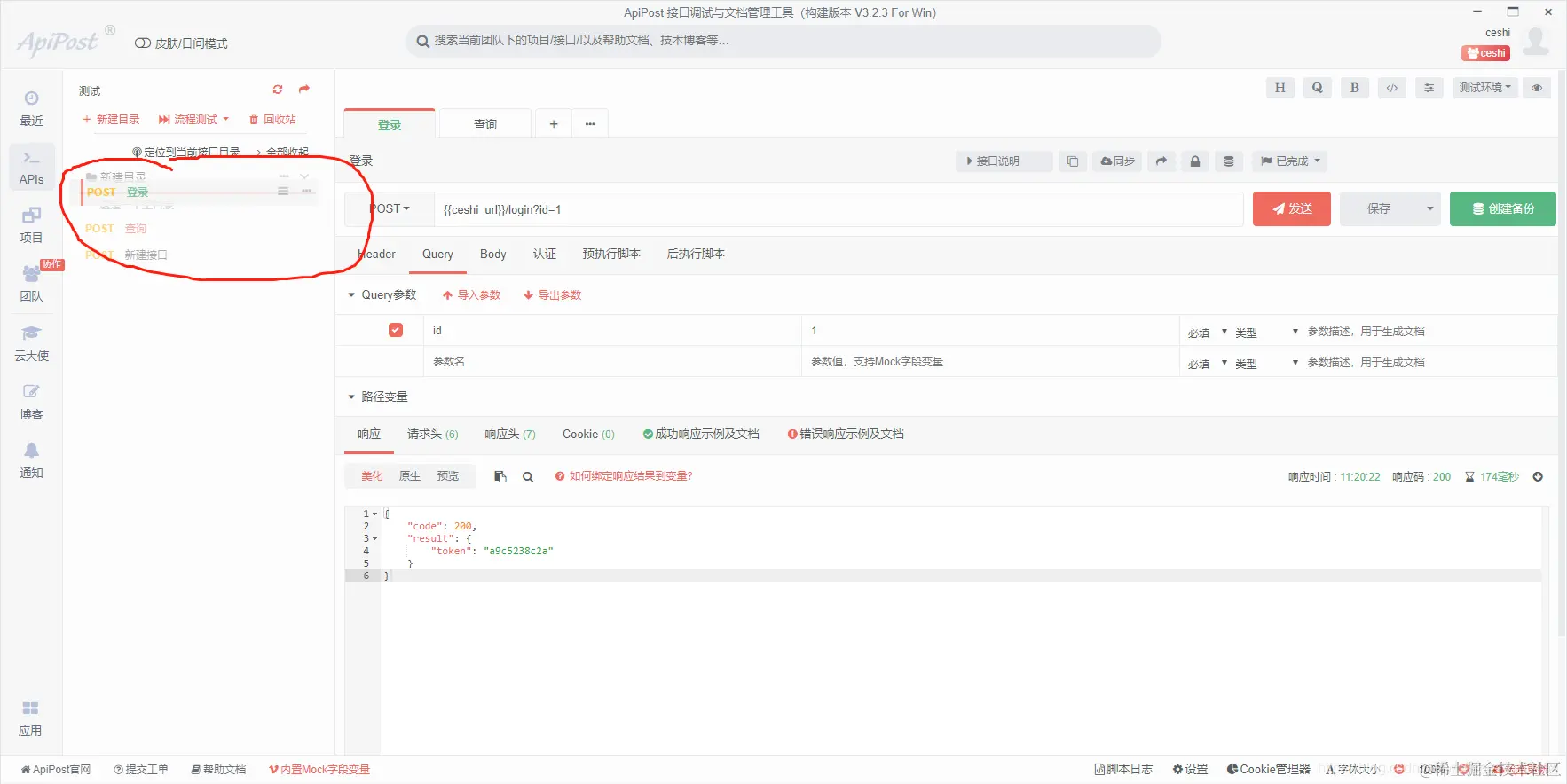
Task: Click the empty 参数名 input field
Action: point(612,362)
